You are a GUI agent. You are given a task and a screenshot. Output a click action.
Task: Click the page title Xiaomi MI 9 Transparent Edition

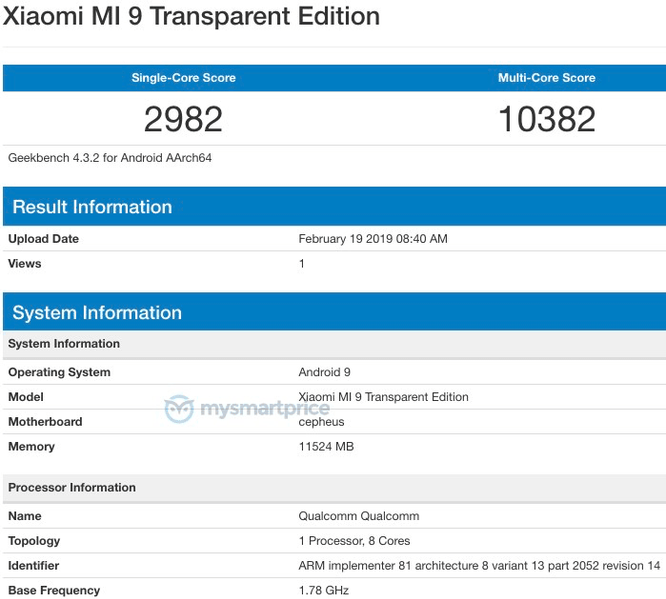192,17
